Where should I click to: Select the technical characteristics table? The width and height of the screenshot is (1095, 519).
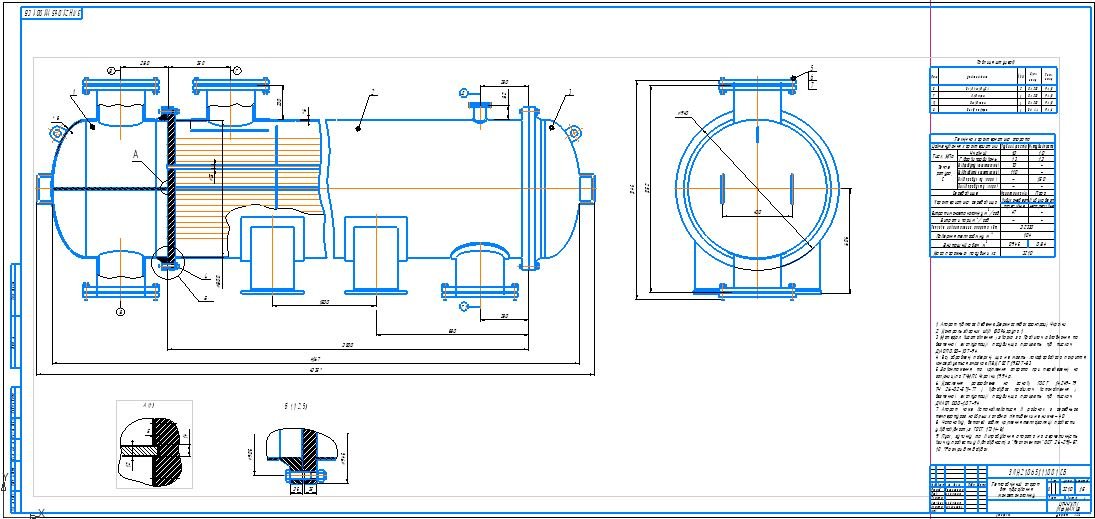[993, 197]
